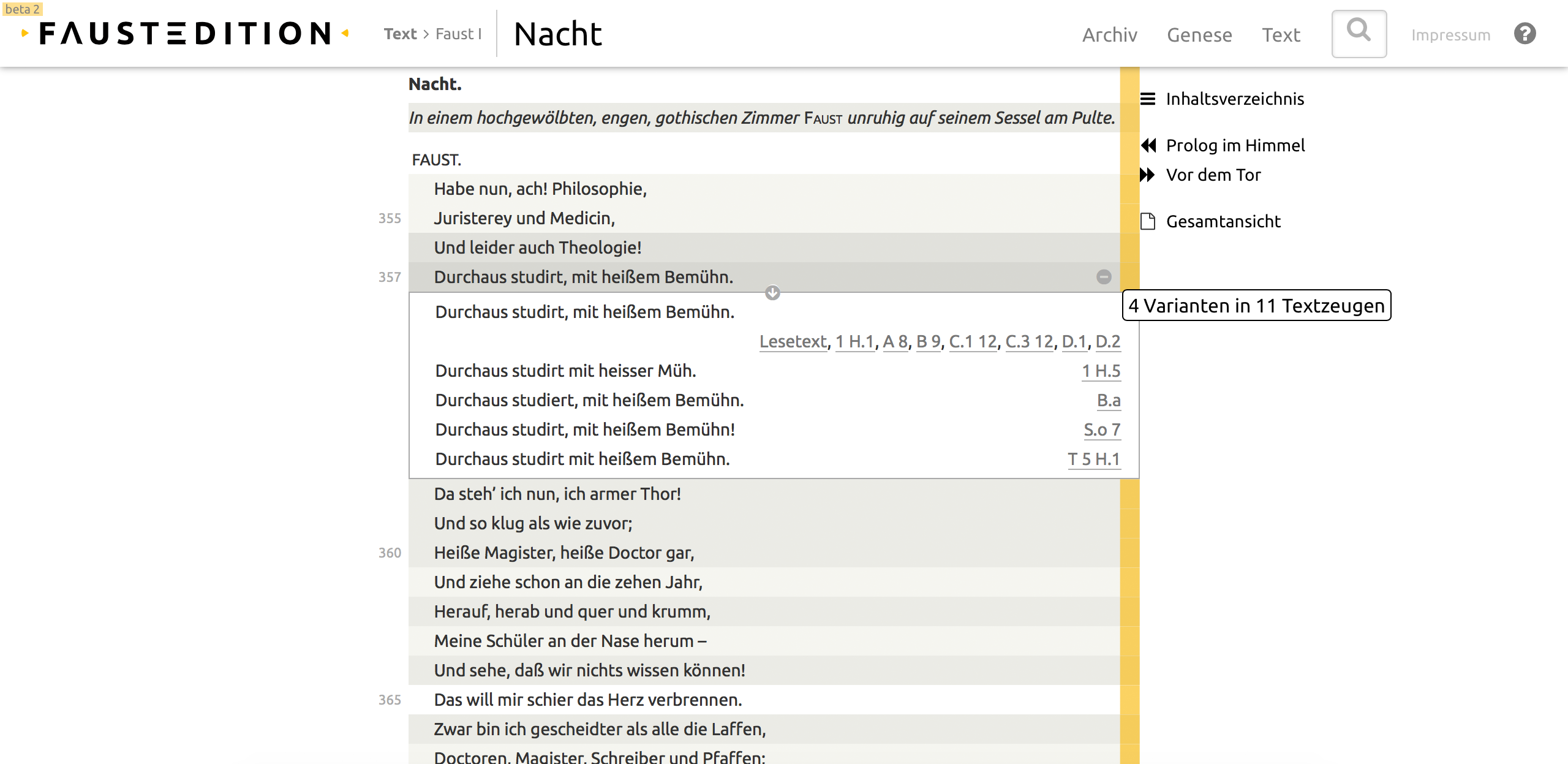Open the Lesetext witness link

pyautogui.click(x=793, y=341)
